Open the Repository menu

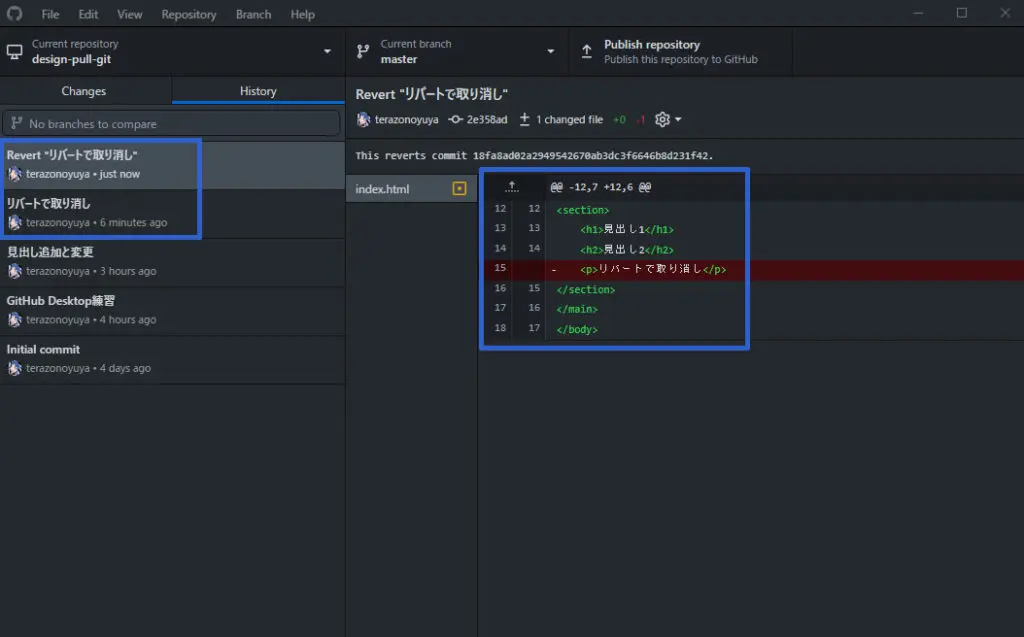pos(188,14)
